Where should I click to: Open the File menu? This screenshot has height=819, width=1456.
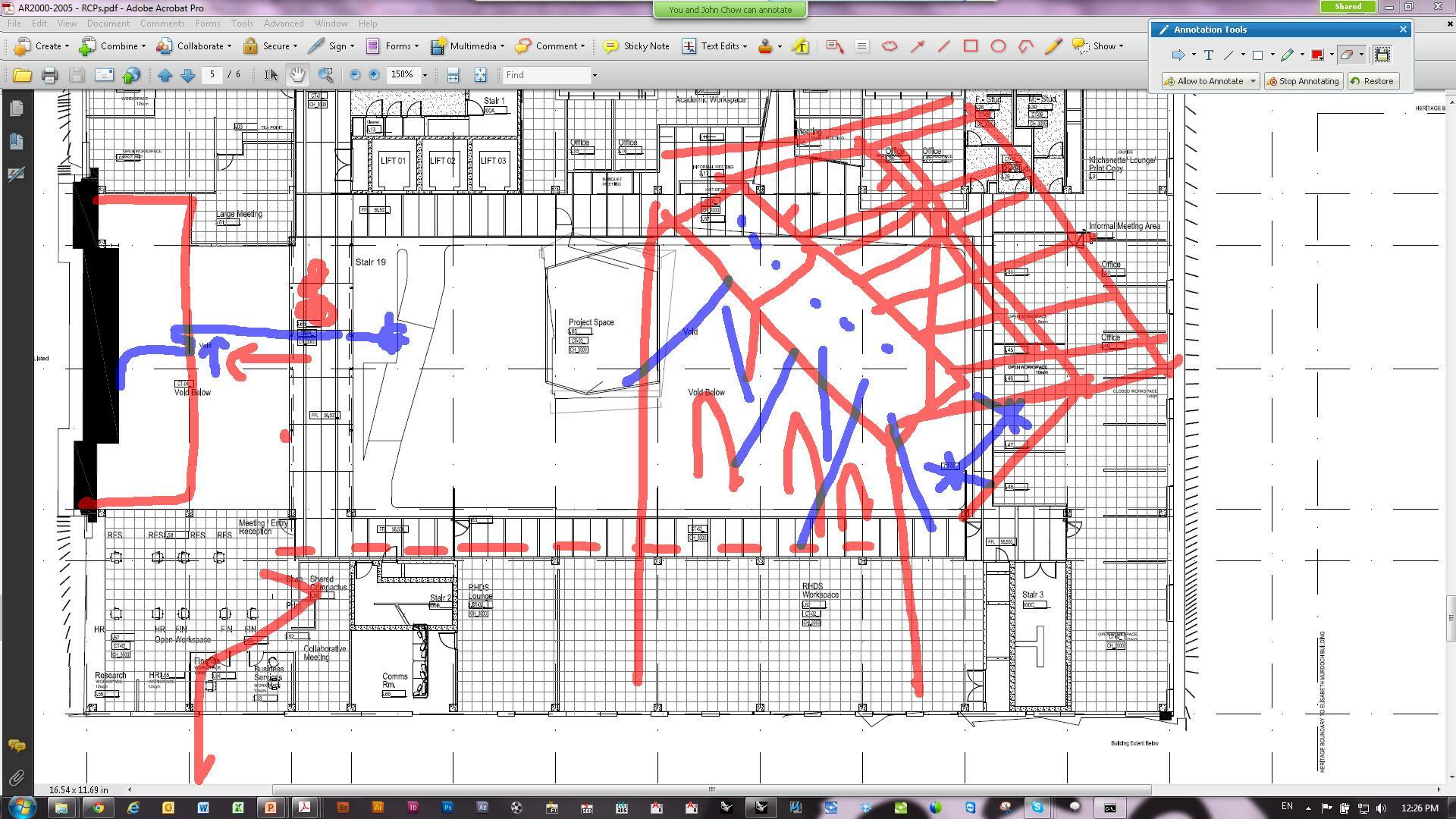[14, 24]
